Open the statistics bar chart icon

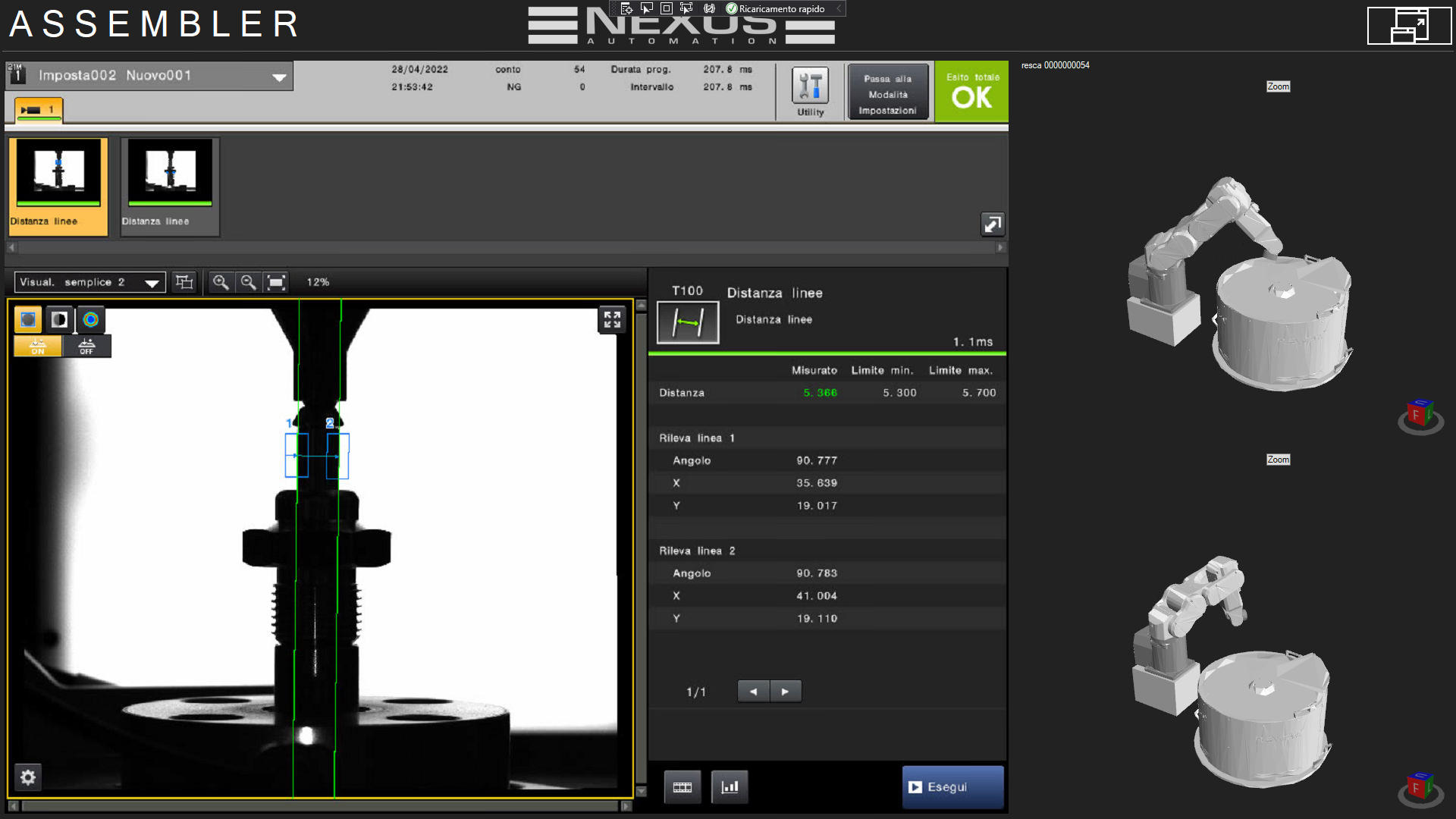(x=730, y=787)
